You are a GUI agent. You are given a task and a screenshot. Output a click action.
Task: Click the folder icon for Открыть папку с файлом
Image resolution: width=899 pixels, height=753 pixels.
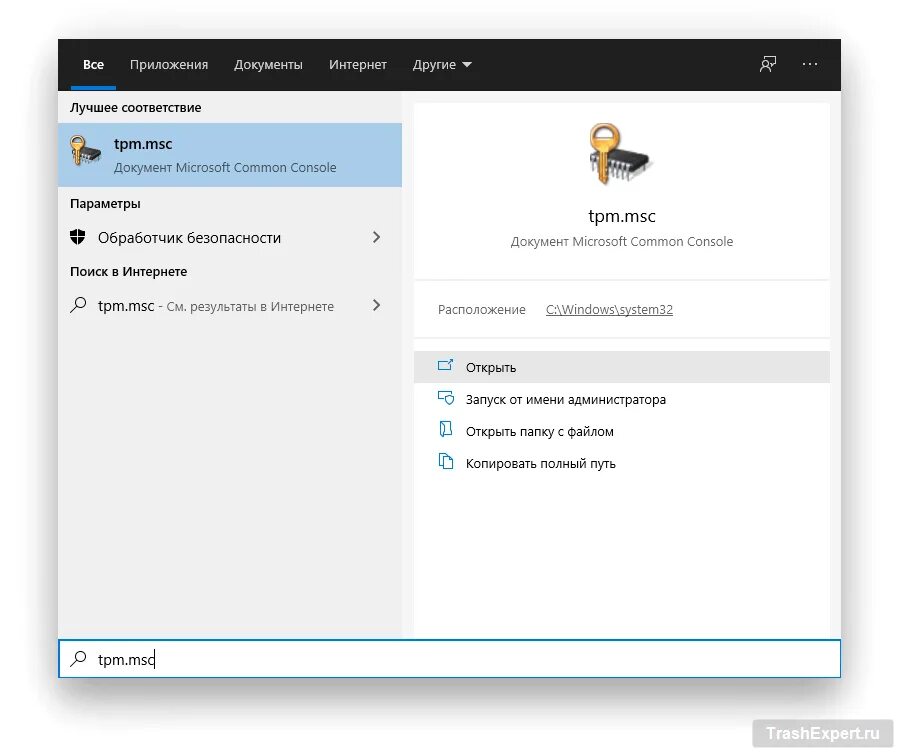tap(445, 429)
